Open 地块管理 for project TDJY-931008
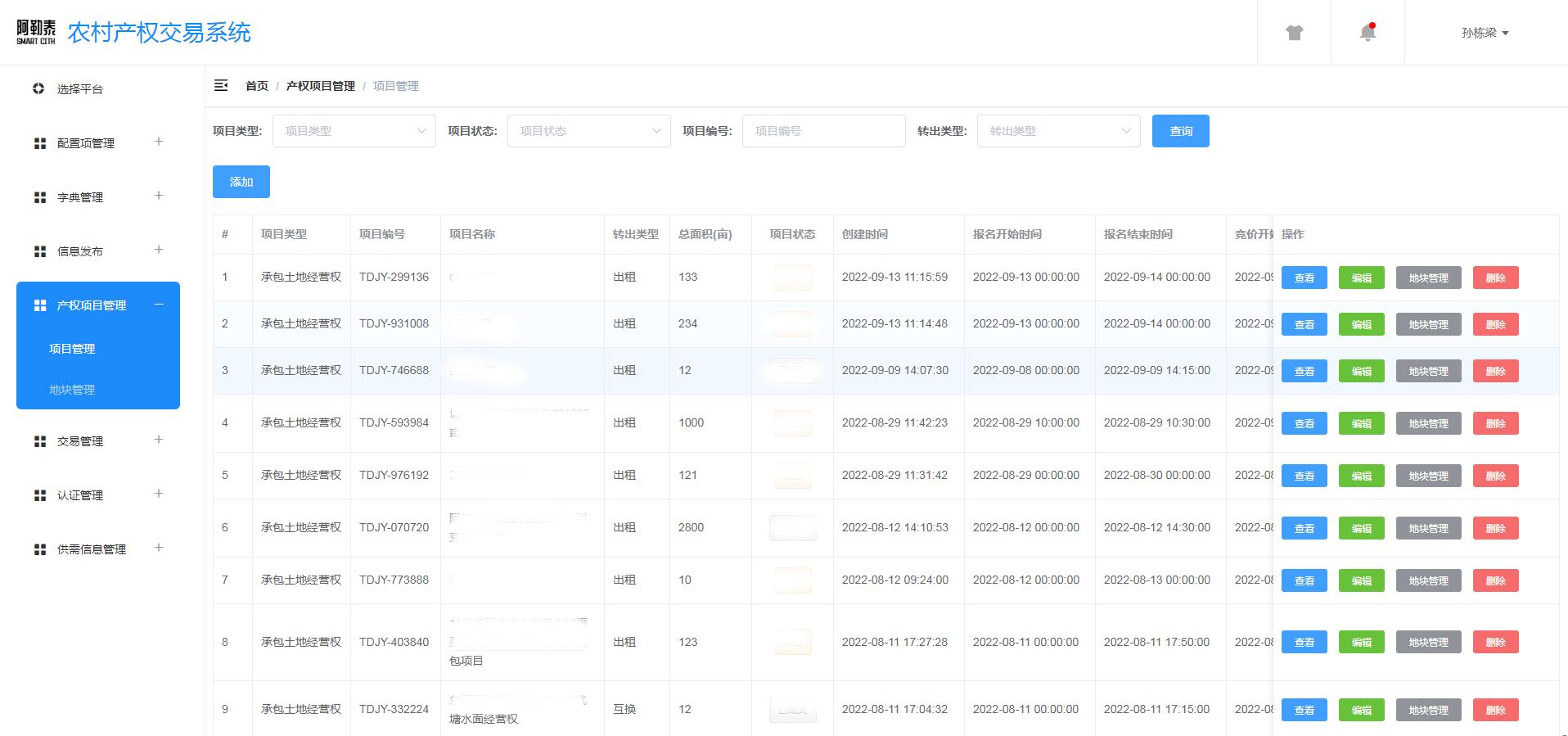The height and width of the screenshot is (736, 1568). coord(1429,324)
